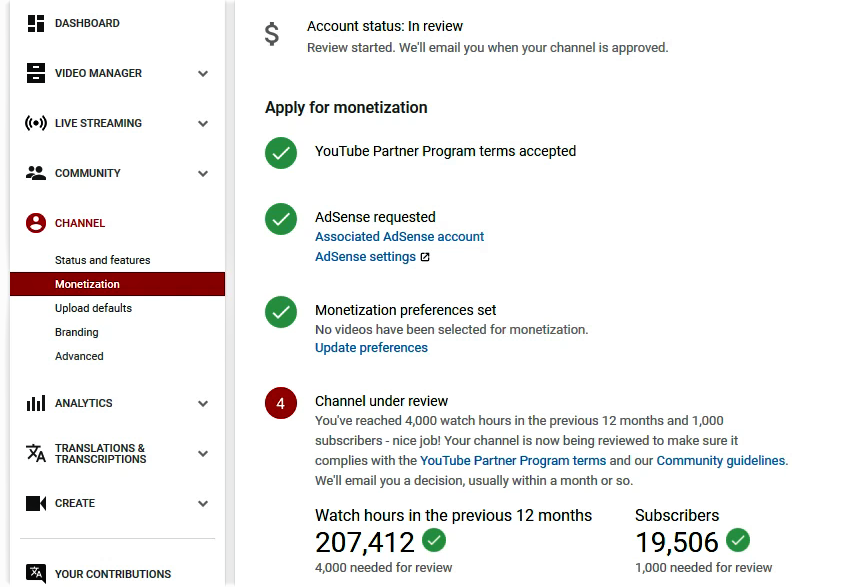This screenshot has width=847, height=587.
Task: Click the Create camera icon
Action: [x=36, y=503]
